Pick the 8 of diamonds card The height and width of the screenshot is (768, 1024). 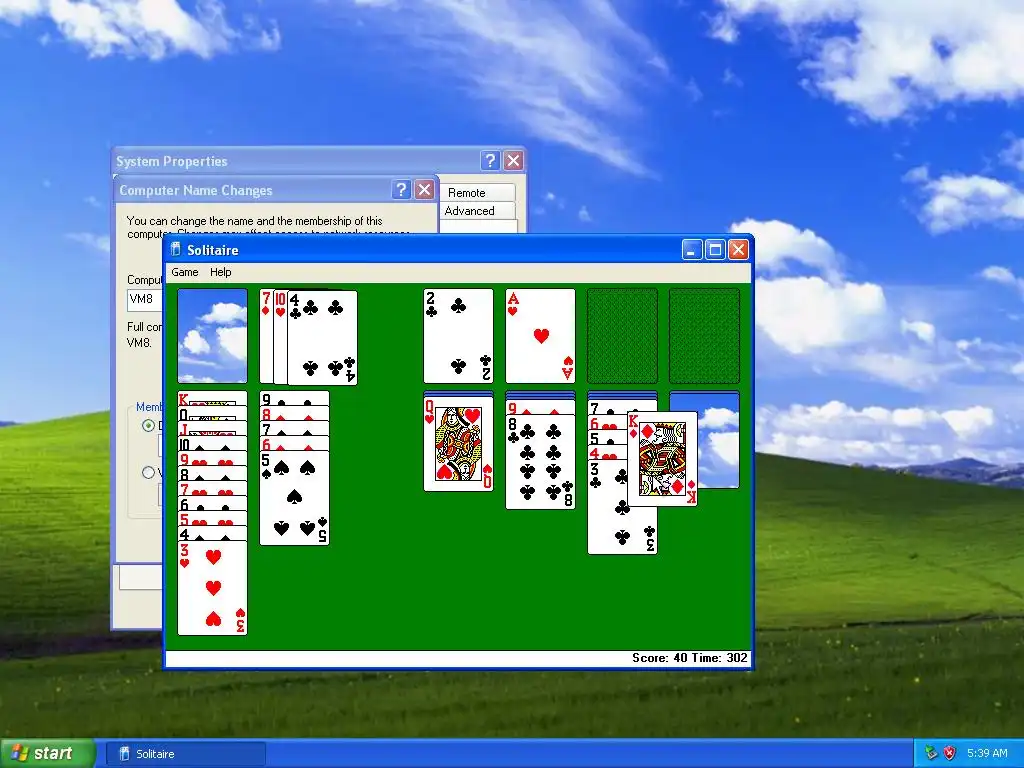point(295,413)
